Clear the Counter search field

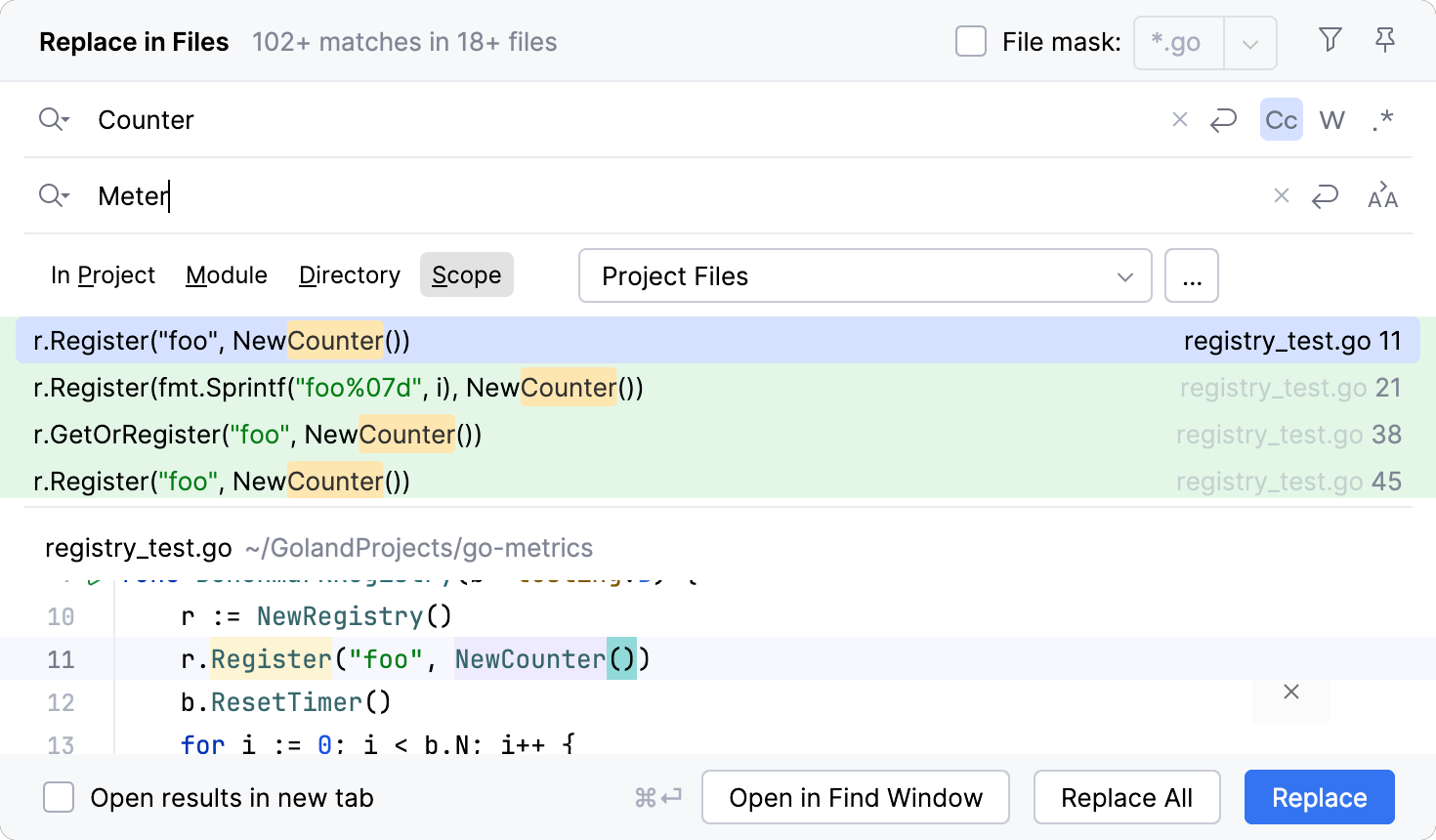pyautogui.click(x=1180, y=119)
